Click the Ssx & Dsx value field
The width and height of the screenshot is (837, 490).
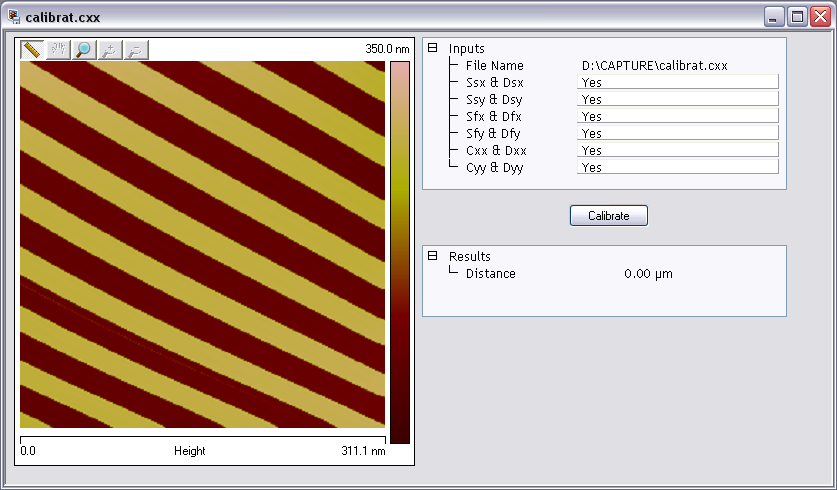(x=677, y=82)
